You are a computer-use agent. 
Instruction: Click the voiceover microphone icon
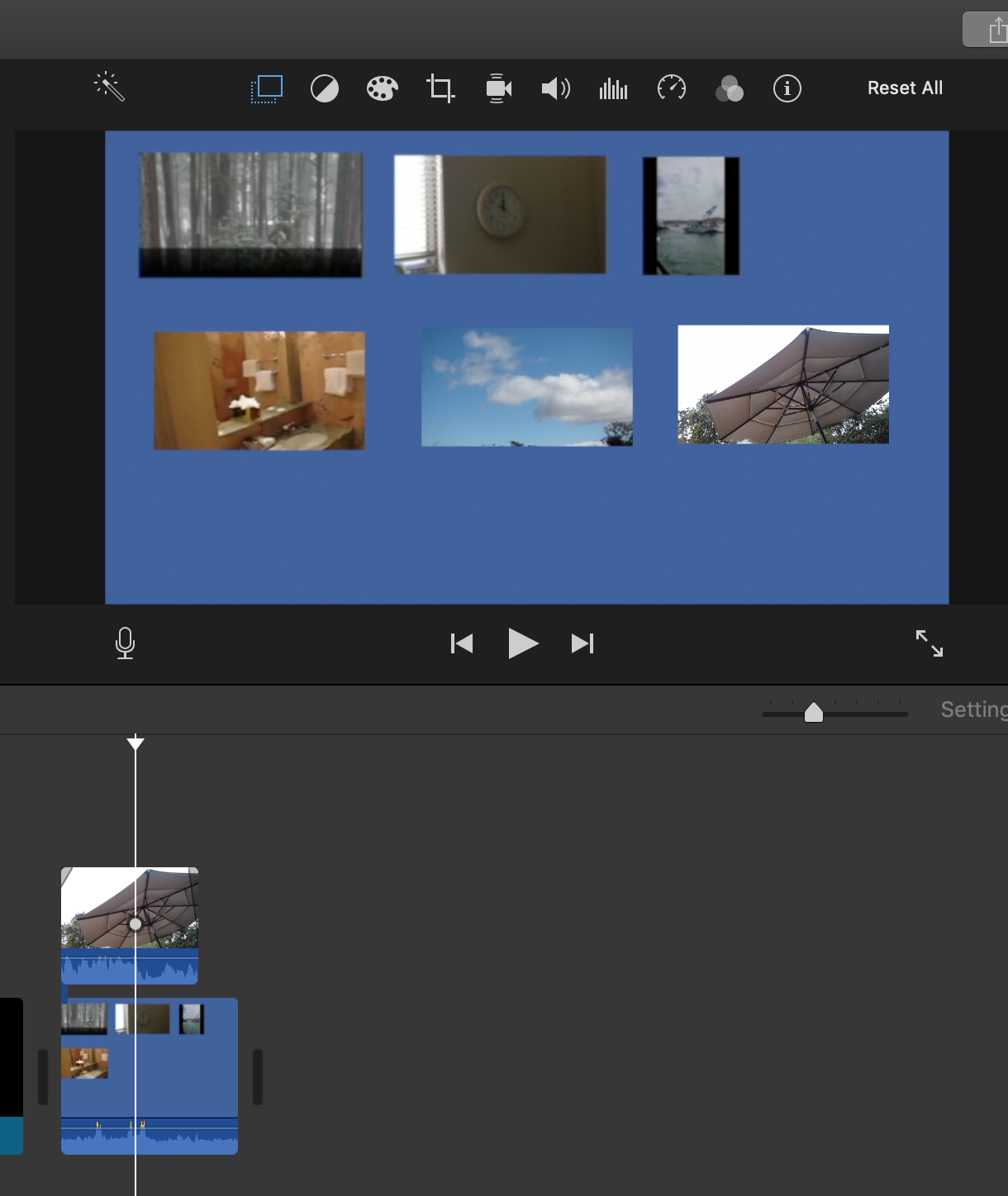click(x=125, y=643)
